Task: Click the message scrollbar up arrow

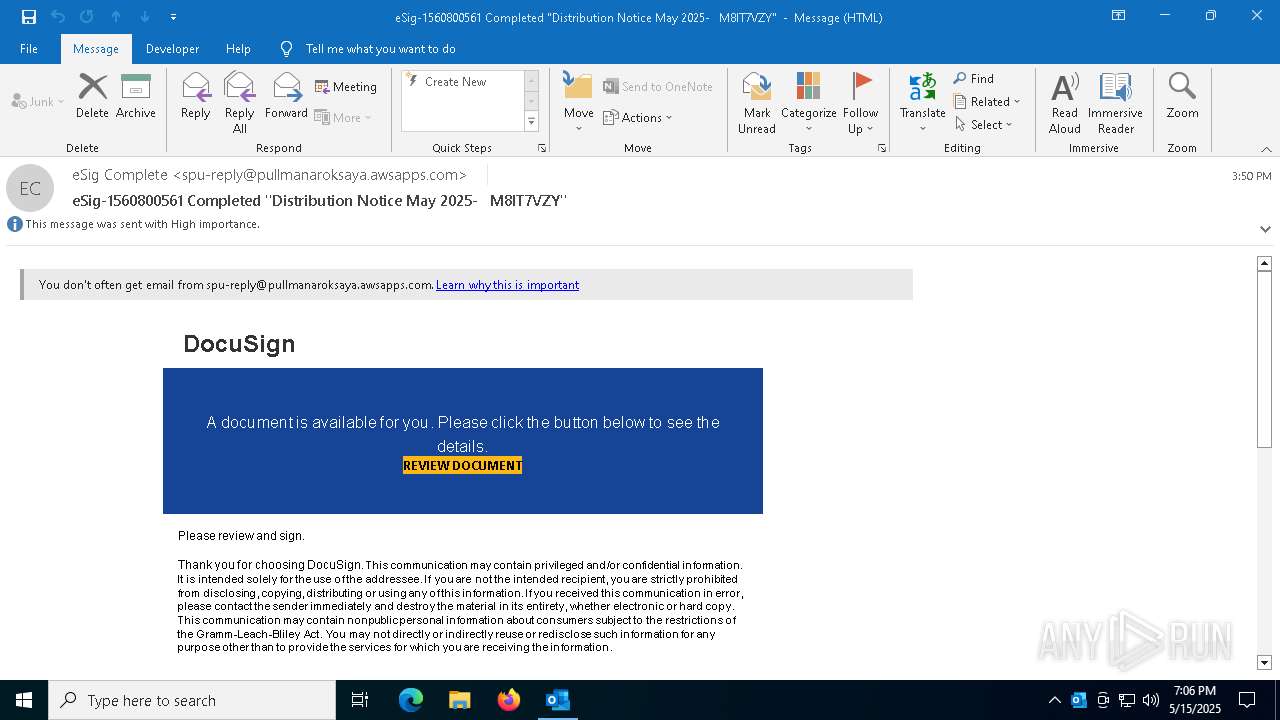Action: (x=1264, y=263)
